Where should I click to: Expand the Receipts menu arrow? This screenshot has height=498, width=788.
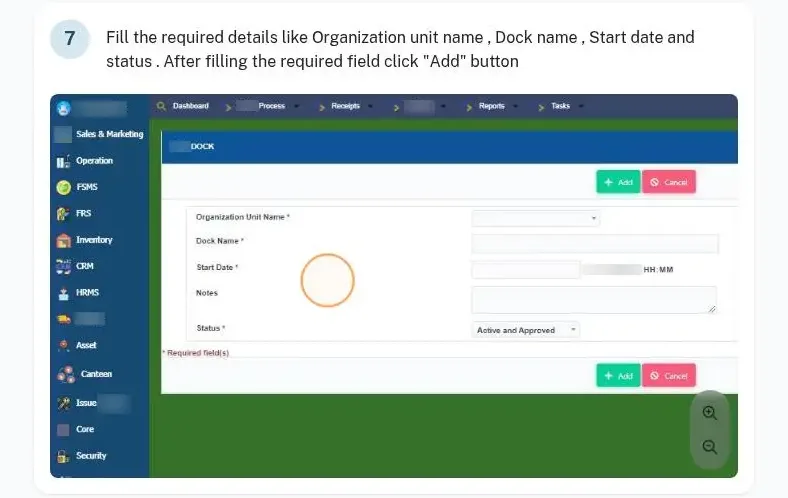point(370,106)
